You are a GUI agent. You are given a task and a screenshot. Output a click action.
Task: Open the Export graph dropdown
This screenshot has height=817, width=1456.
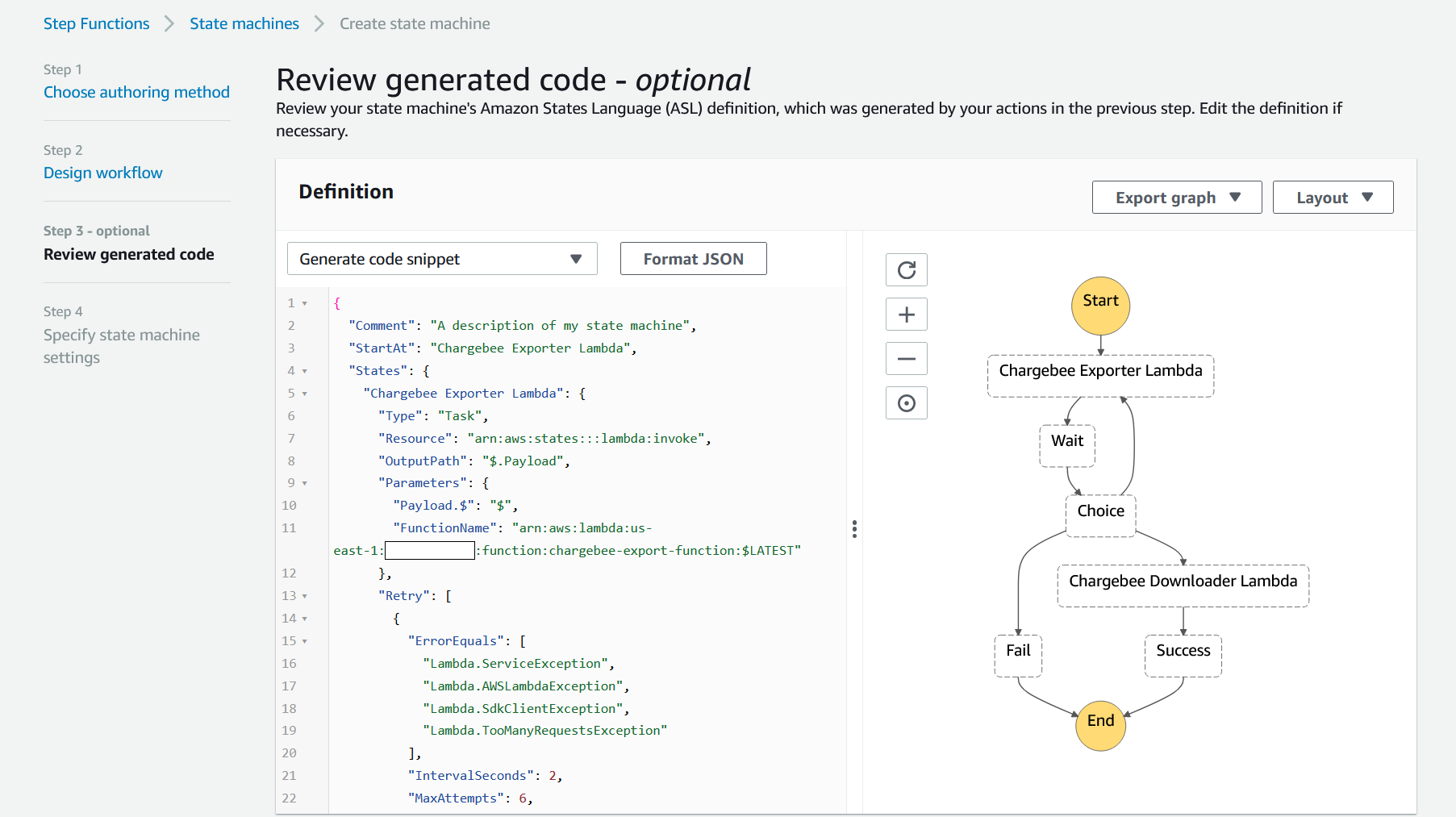click(x=1176, y=198)
